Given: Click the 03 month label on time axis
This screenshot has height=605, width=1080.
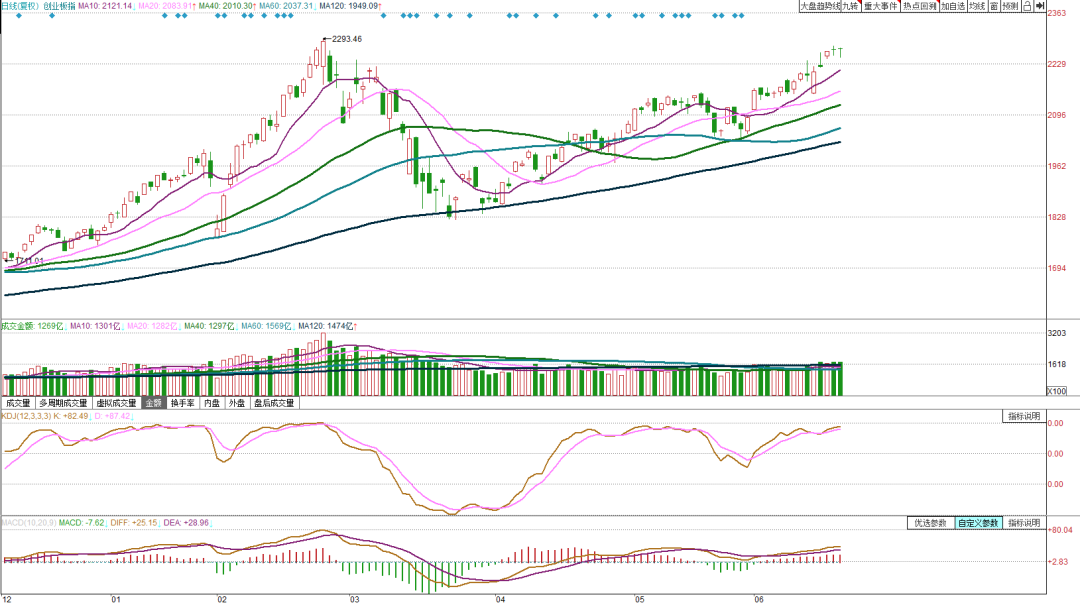Looking at the screenshot, I should (354, 599).
